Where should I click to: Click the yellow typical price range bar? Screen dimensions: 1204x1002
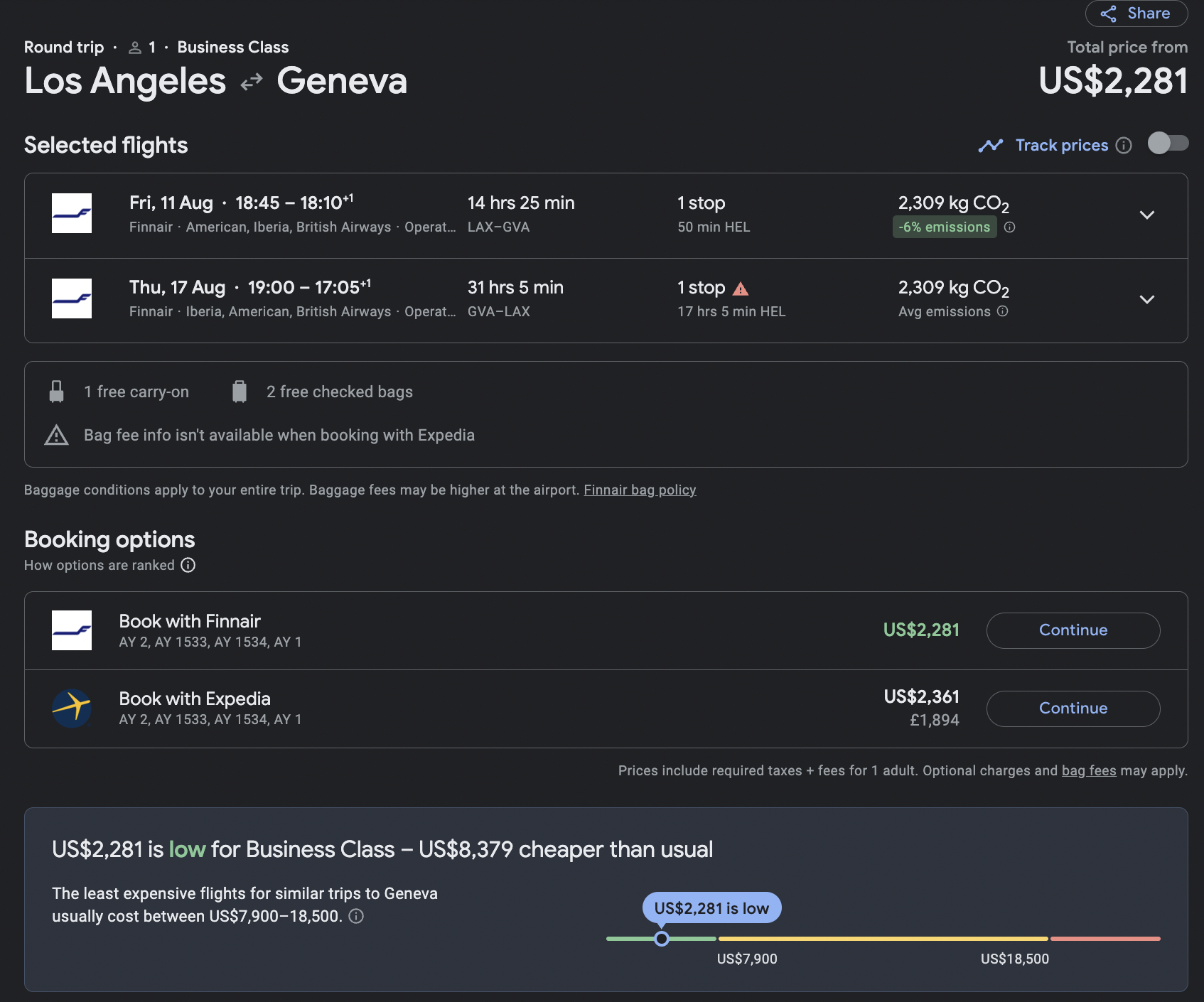pyautogui.click(x=883, y=939)
